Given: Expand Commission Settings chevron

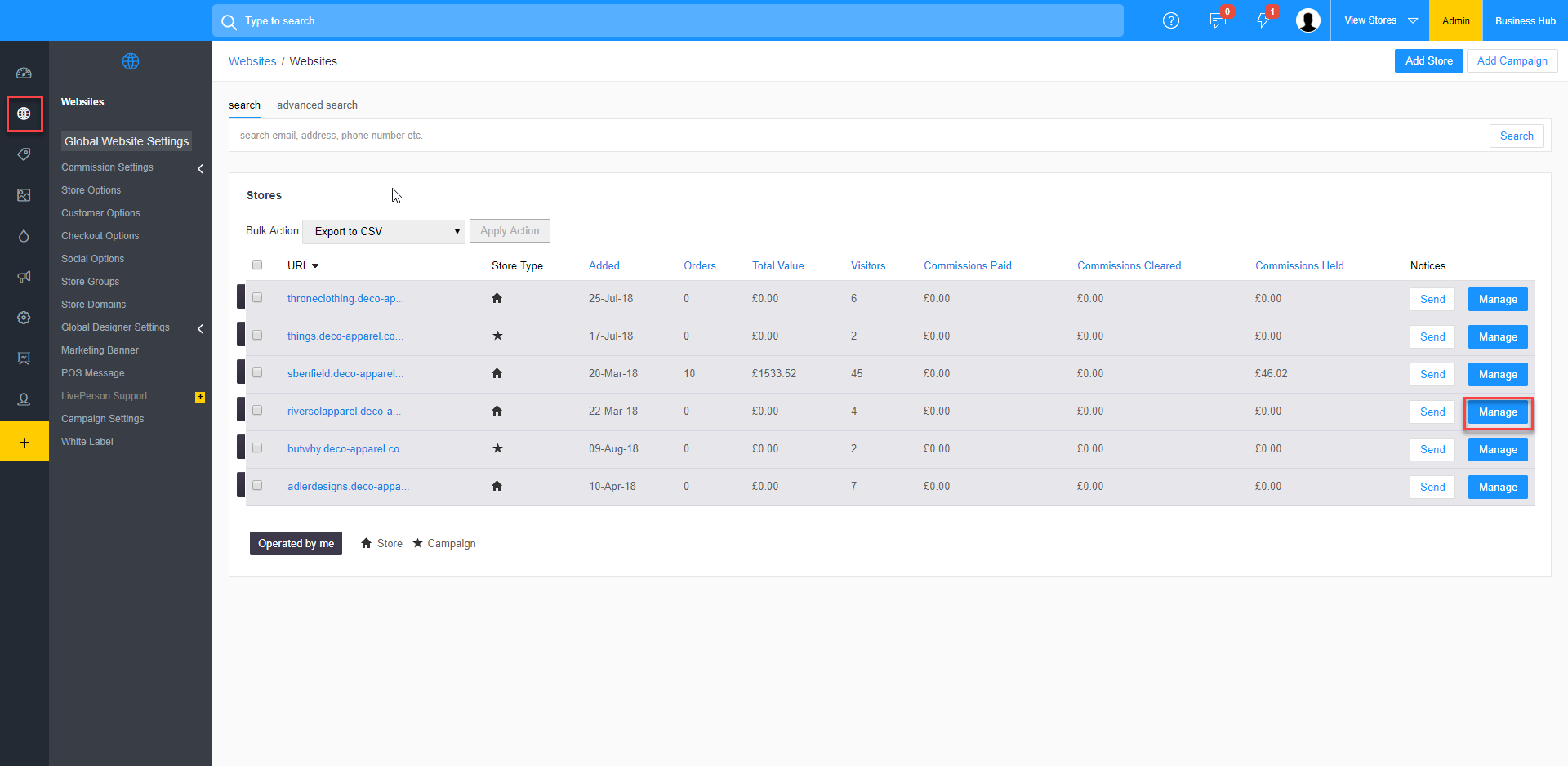Looking at the screenshot, I should (x=200, y=168).
